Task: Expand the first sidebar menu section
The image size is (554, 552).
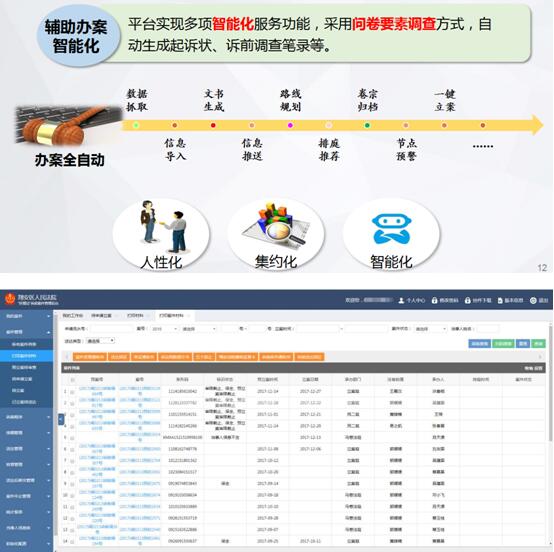Action: 26,316
